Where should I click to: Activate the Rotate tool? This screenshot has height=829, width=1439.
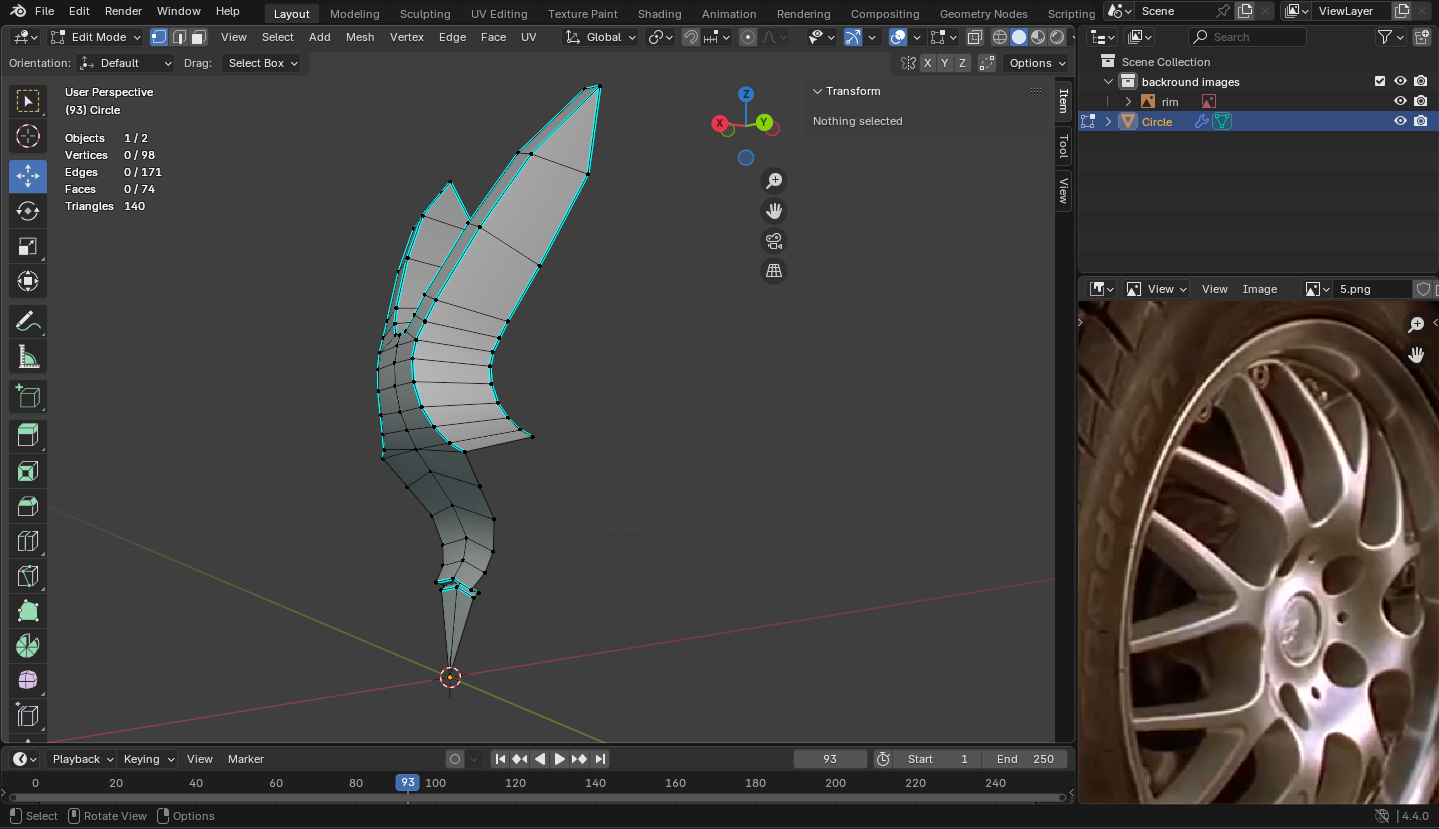[x=28, y=211]
